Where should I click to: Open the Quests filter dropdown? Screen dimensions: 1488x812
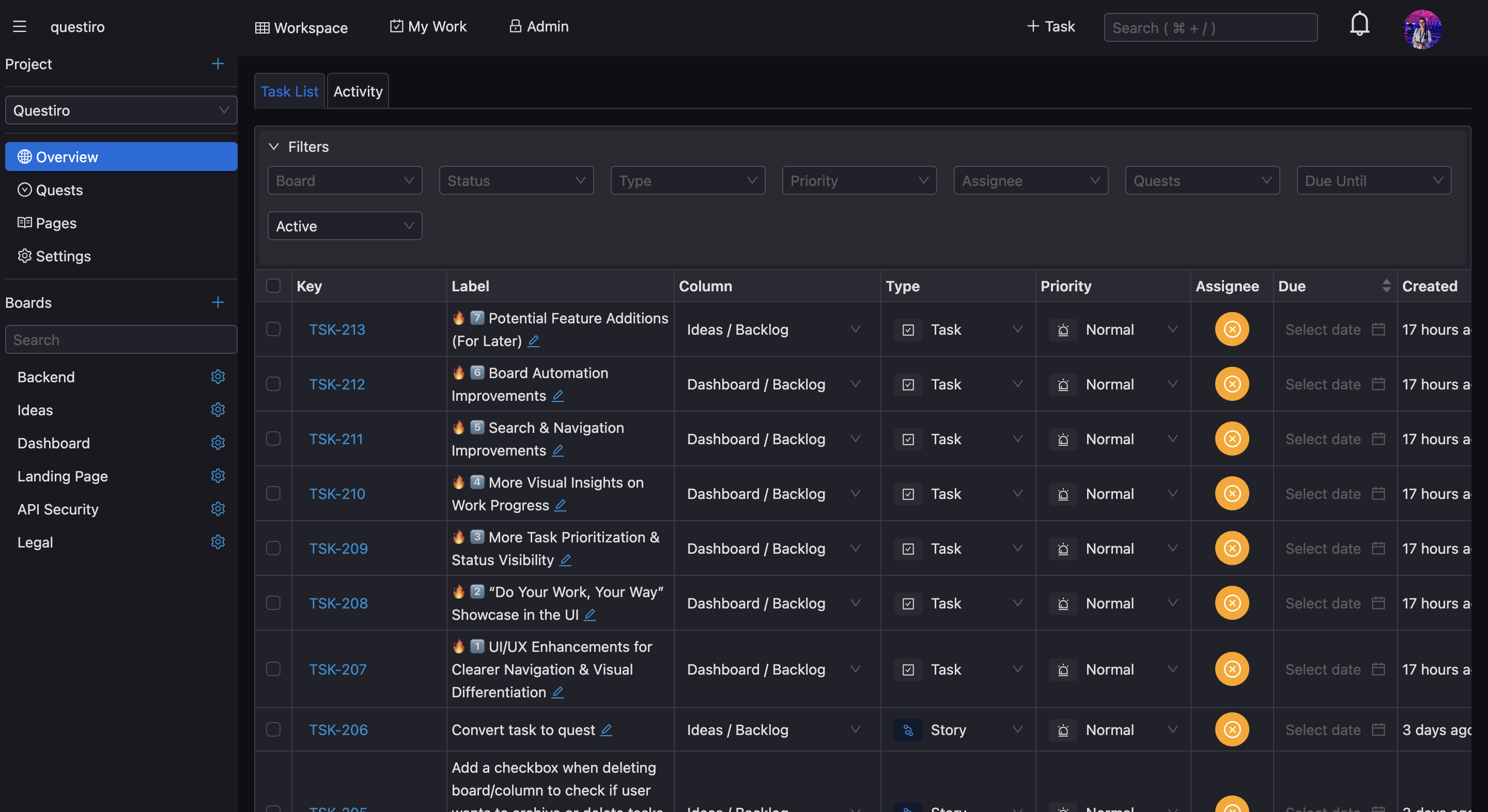coord(1203,180)
